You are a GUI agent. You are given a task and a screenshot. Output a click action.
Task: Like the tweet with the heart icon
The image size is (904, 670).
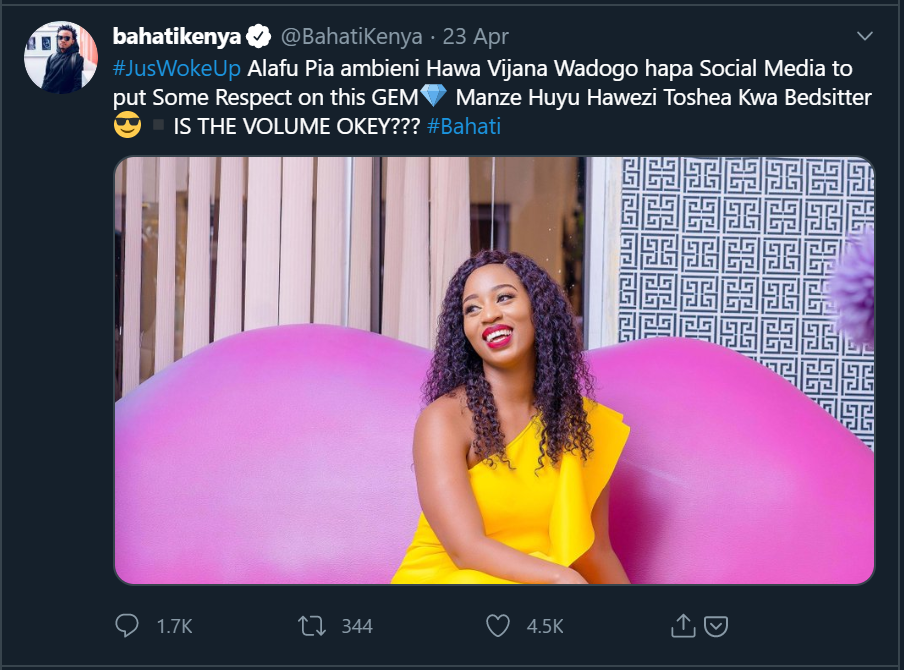coord(498,626)
